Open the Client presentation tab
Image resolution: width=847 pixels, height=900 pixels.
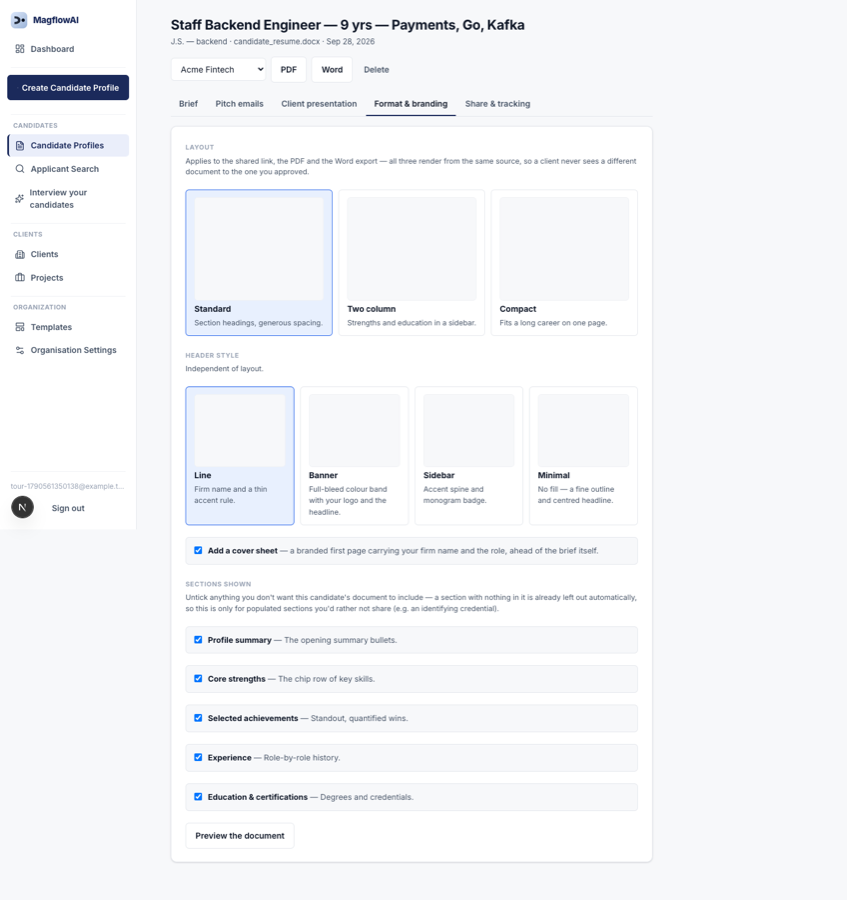click(x=319, y=104)
